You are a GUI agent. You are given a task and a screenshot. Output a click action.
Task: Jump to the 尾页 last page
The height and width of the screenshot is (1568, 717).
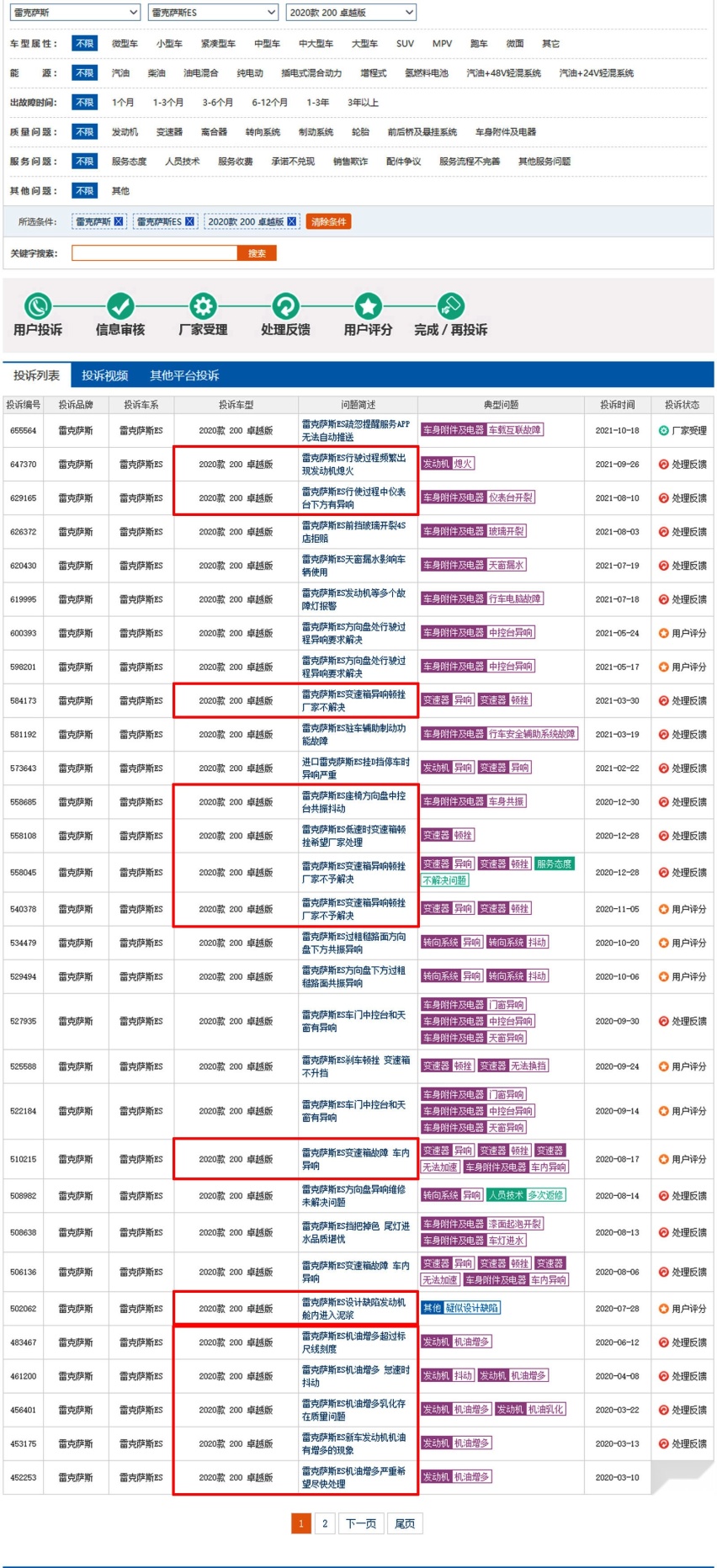tap(405, 1523)
